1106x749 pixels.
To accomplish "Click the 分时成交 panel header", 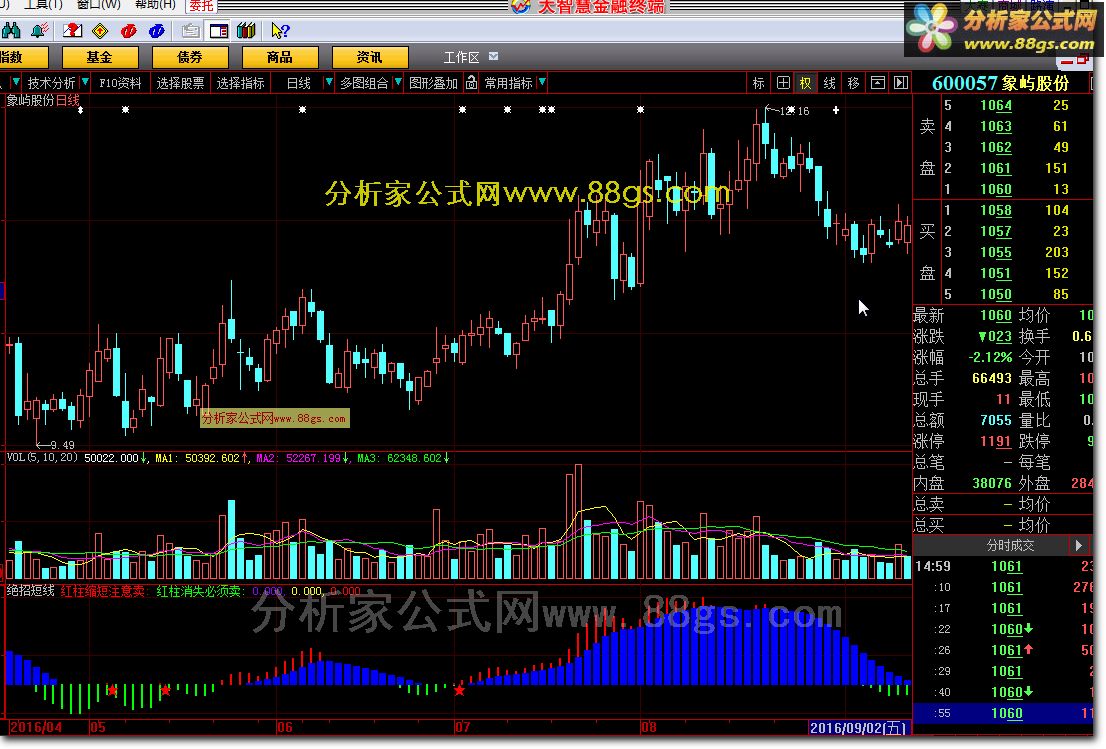I will [1010, 545].
